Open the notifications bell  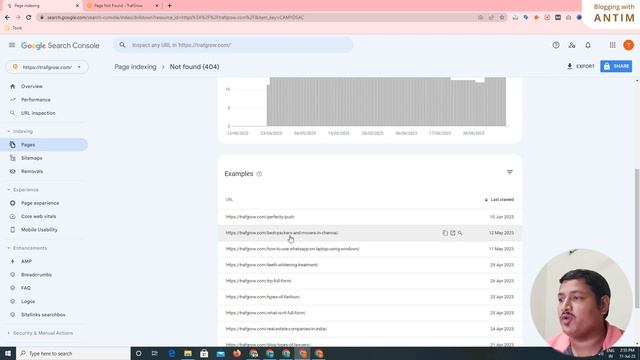[x=588, y=45]
